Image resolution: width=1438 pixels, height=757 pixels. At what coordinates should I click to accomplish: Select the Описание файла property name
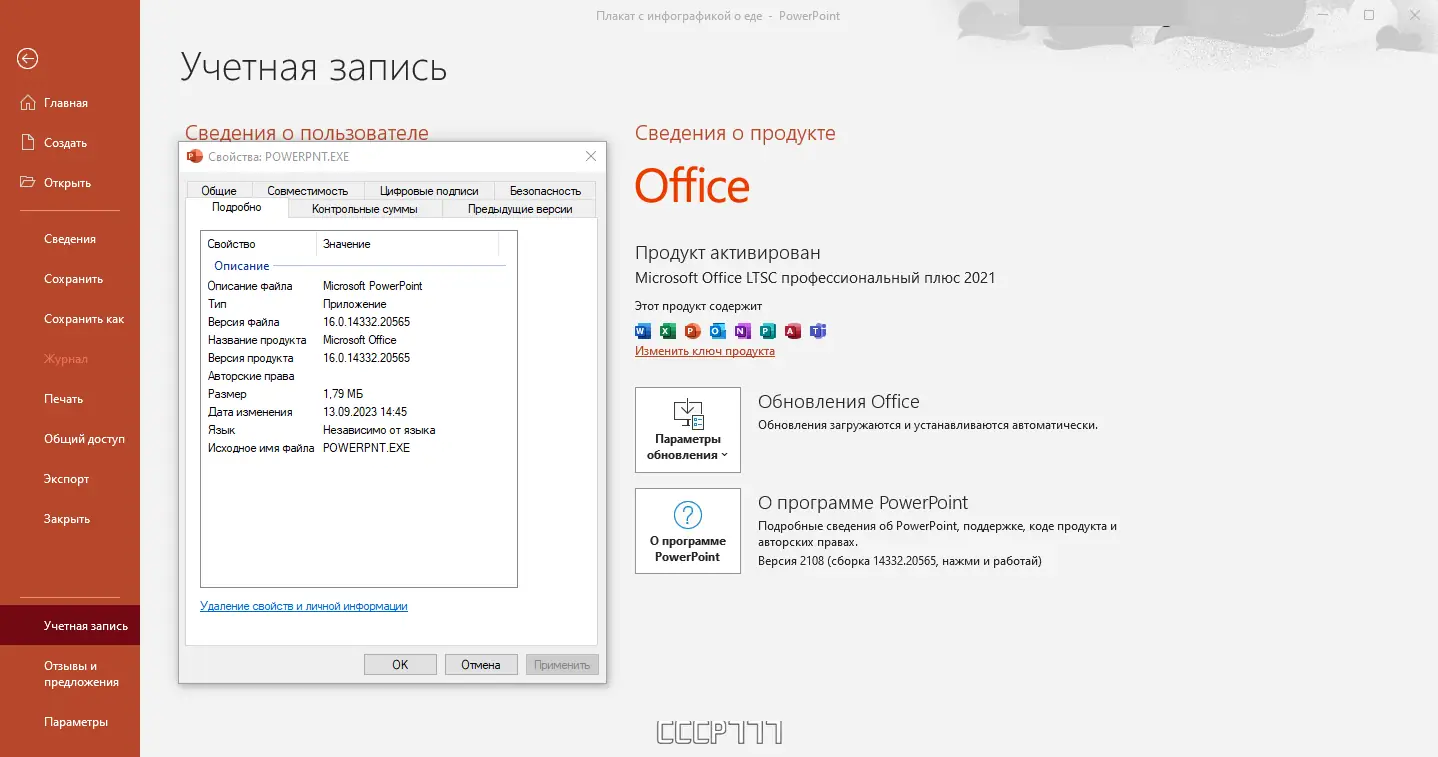tap(250, 286)
